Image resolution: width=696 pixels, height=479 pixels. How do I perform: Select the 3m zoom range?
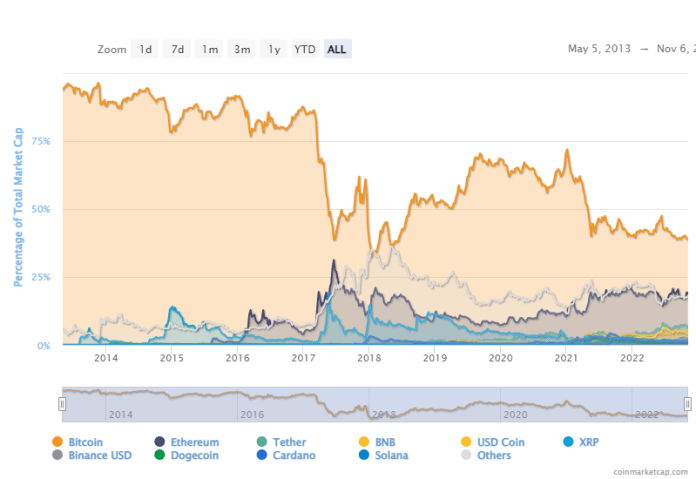pos(242,49)
